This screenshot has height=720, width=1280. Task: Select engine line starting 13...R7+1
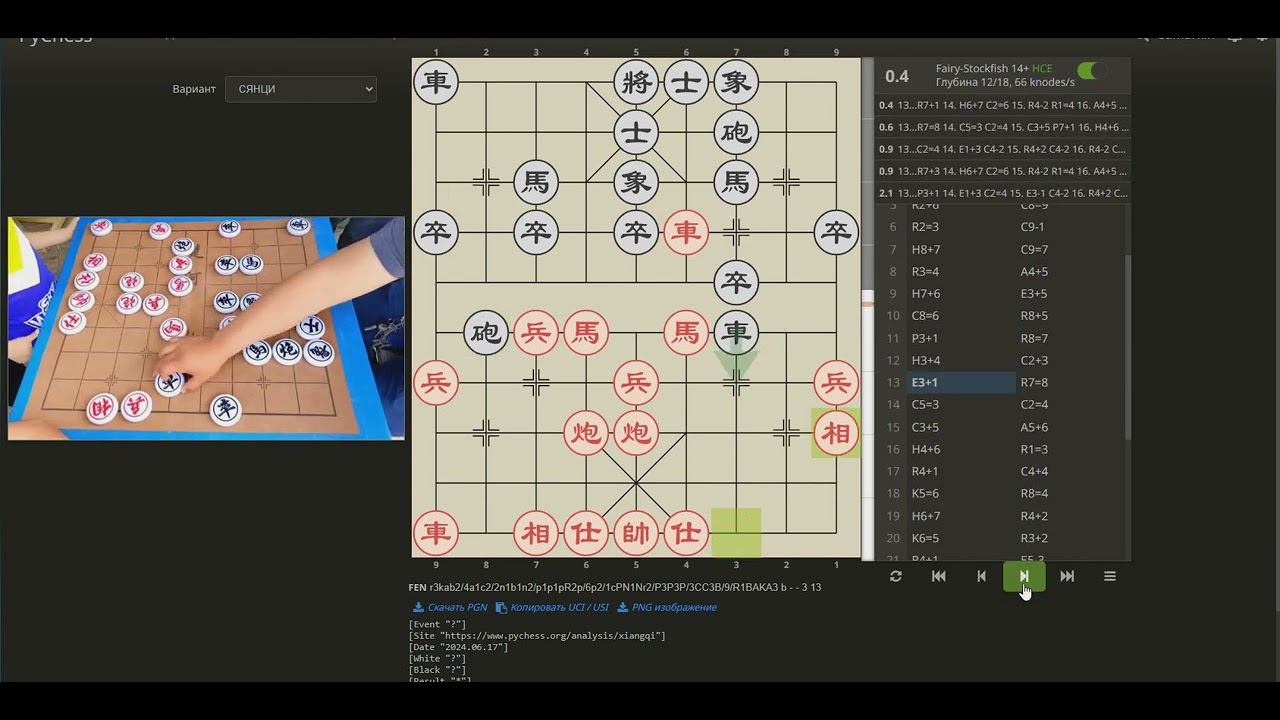point(1003,105)
